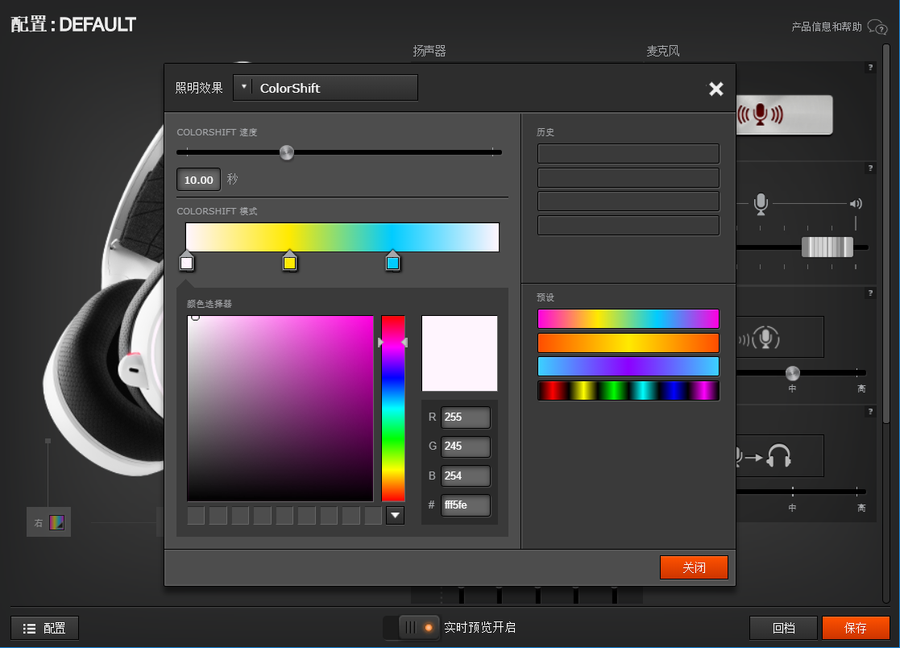Viewport: 900px width, 648px height.
Task: Click the ColorShift speed slider handle
Action: [287, 153]
